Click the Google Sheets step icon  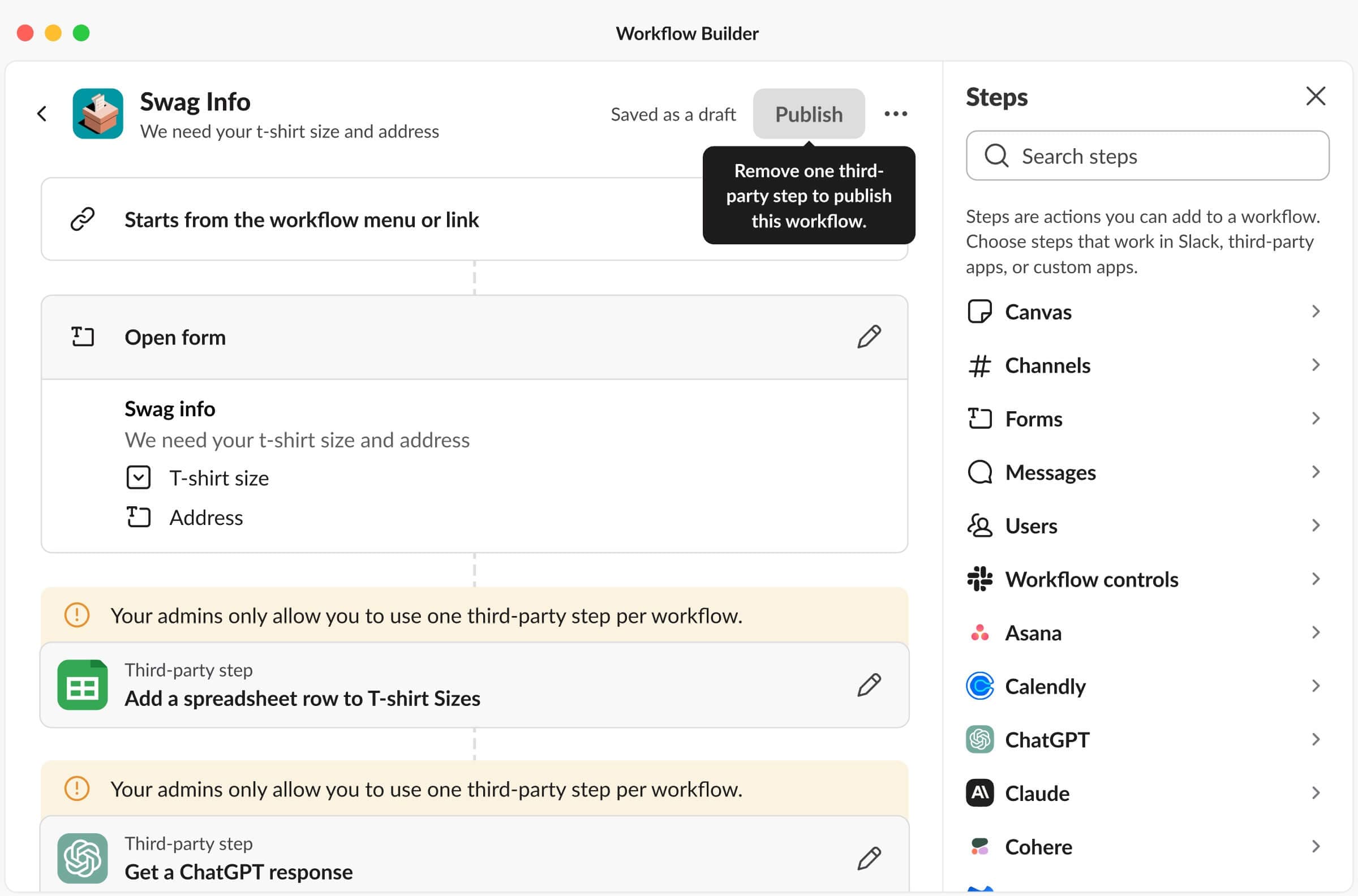pyautogui.click(x=82, y=684)
